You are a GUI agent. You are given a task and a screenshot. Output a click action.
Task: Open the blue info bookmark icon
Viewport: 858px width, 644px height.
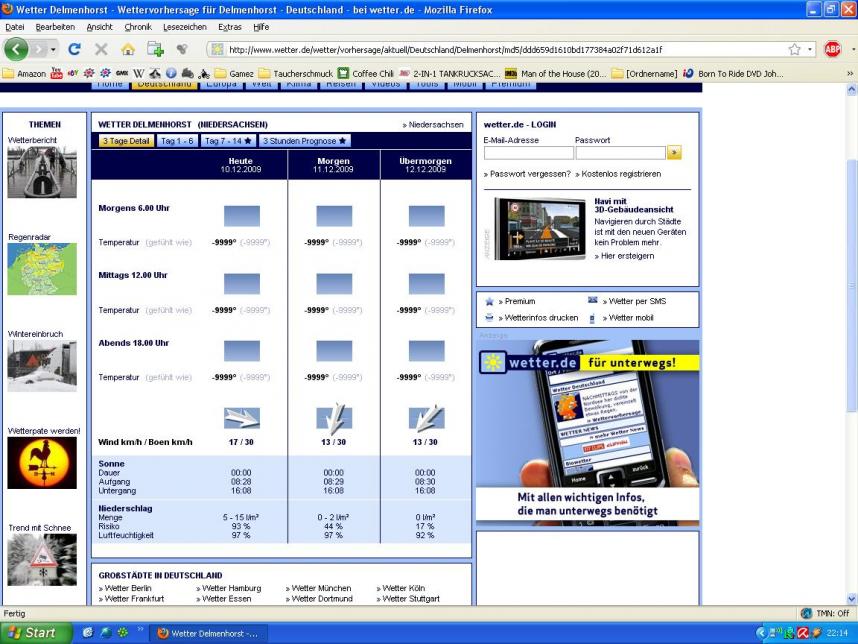click(x=171, y=73)
